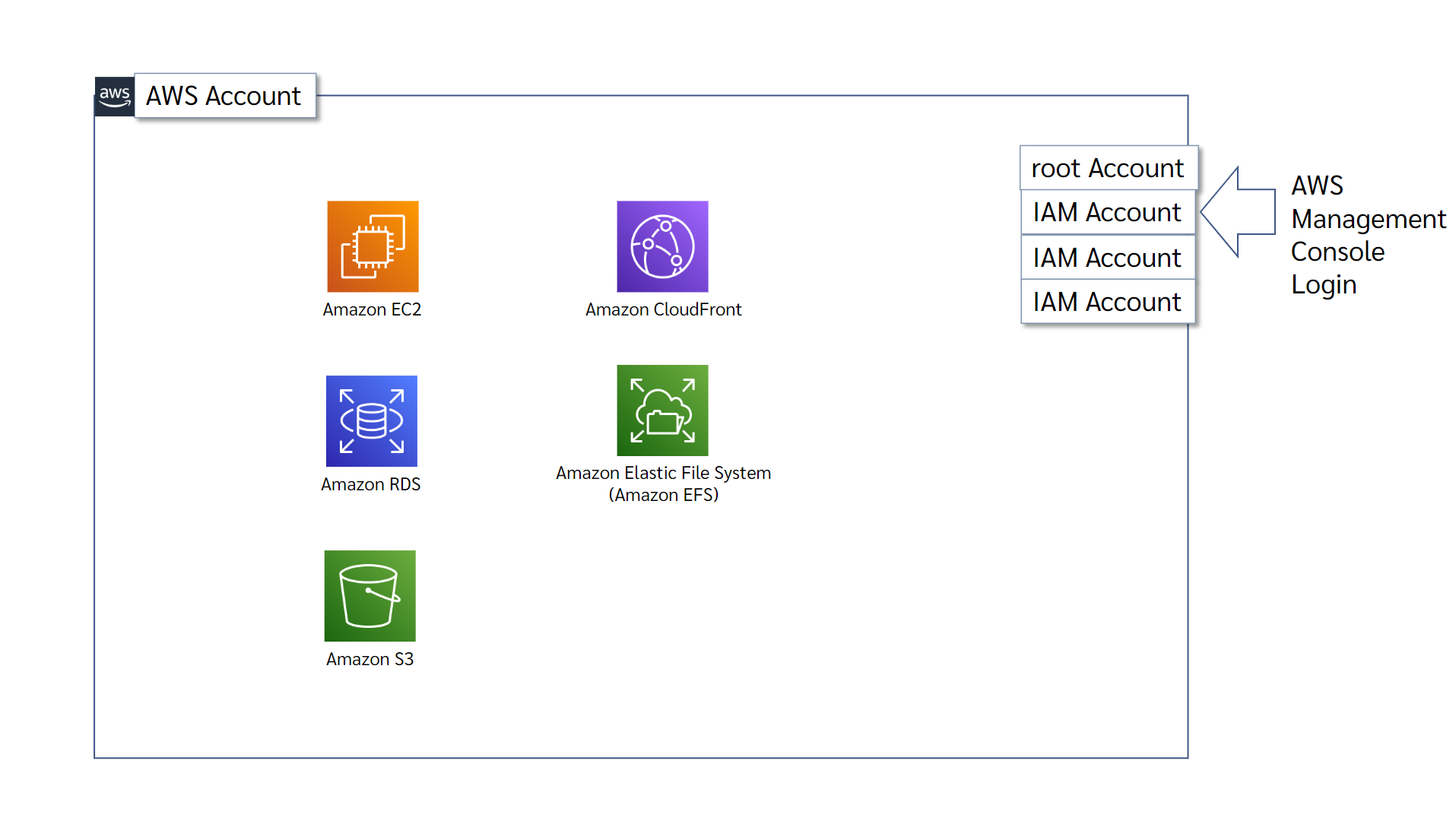Select the Amazon RDS icon
This screenshot has height=821, width=1456.
tap(371, 420)
